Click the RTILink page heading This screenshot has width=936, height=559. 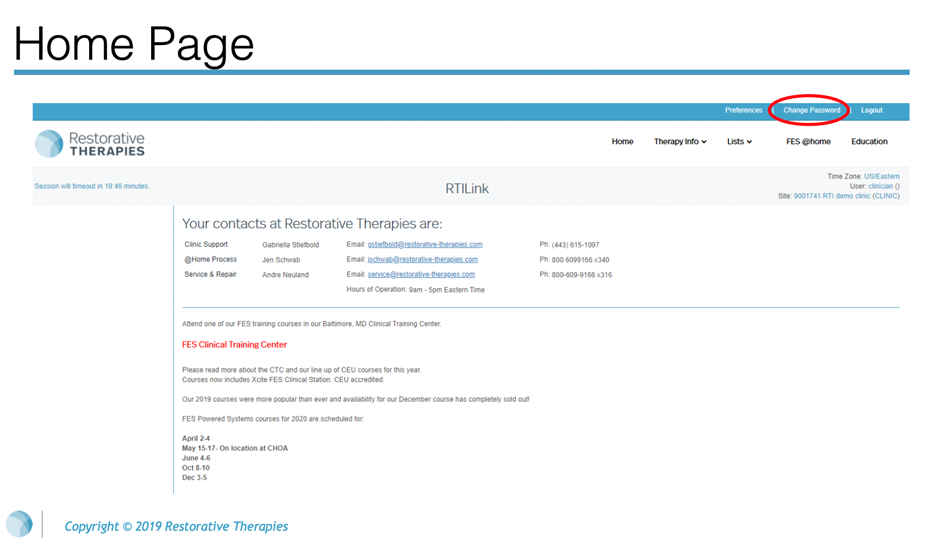467,189
